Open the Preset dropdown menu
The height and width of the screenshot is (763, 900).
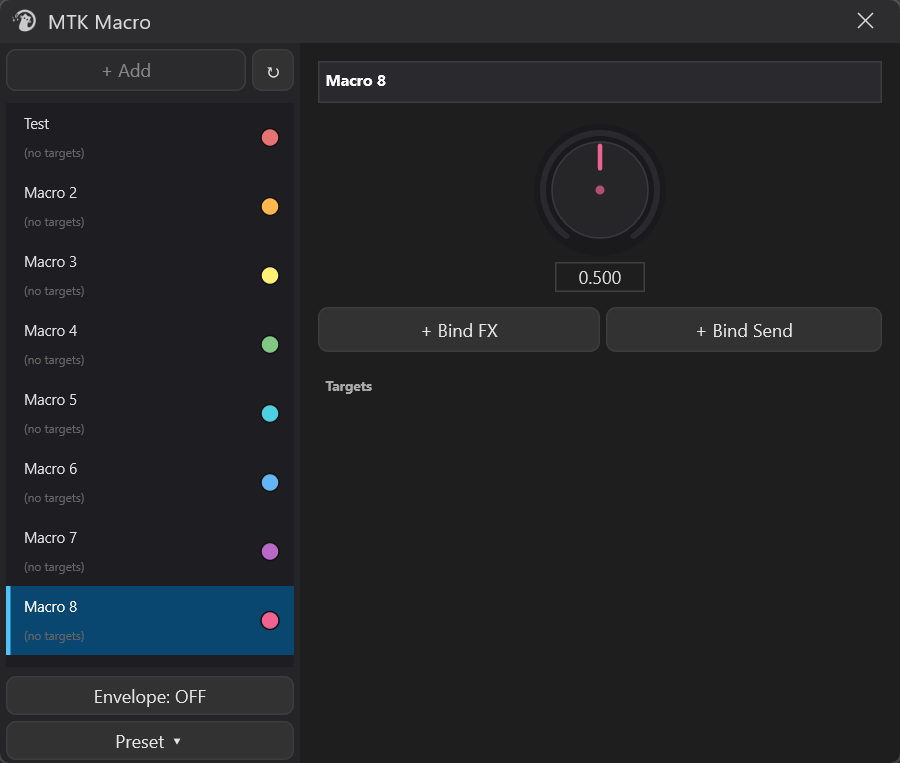(x=150, y=741)
